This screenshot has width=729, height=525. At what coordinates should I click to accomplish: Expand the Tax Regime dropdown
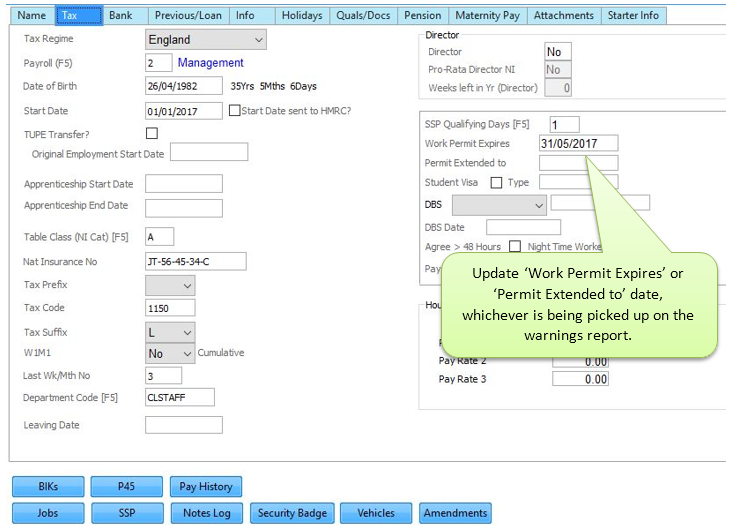[x=205, y=40]
